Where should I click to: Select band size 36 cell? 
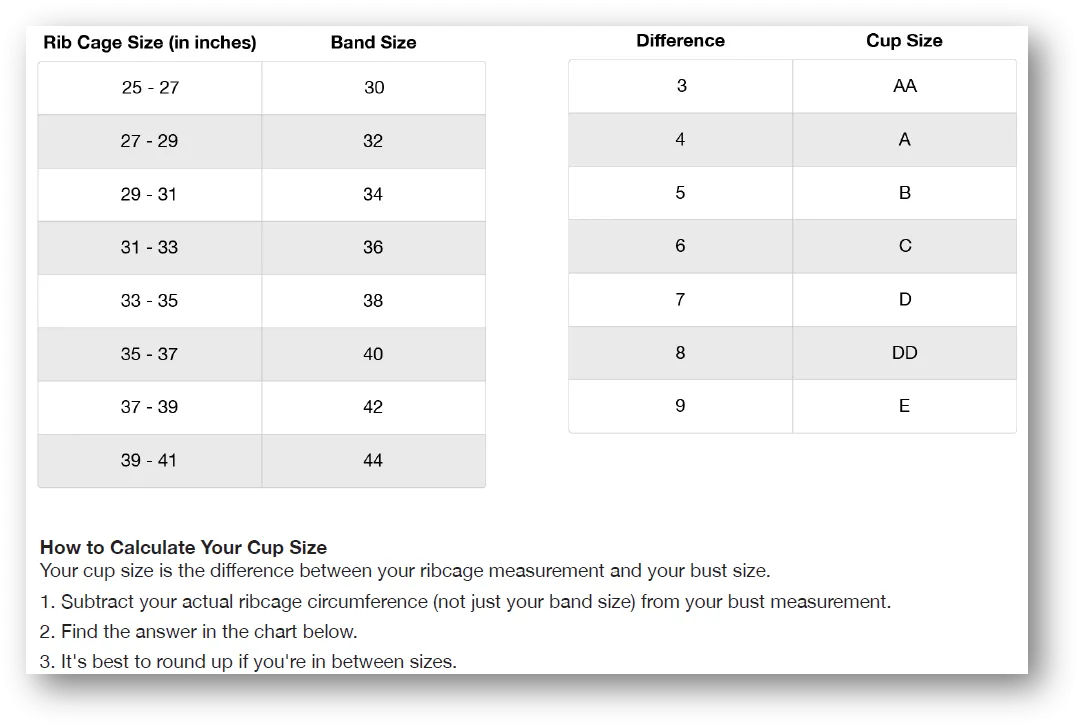pos(373,247)
